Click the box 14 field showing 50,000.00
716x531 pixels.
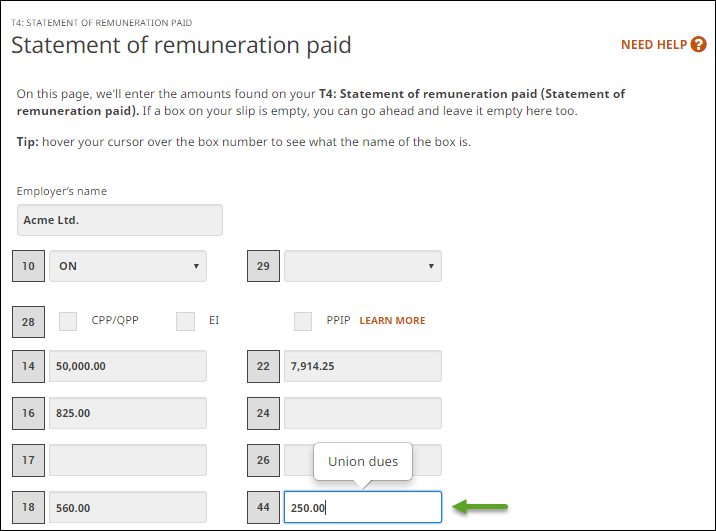(x=128, y=366)
